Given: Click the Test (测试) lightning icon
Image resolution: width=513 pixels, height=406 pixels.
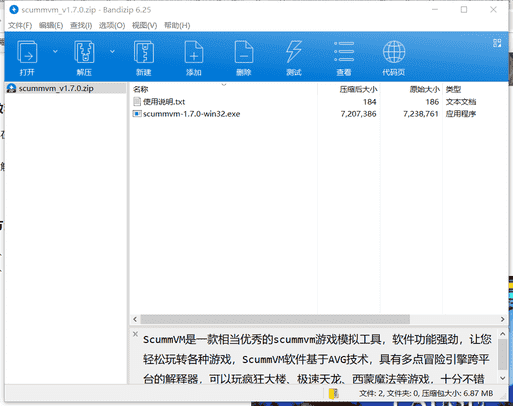Looking at the screenshot, I should pyautogui.click(x=294, y=52).
